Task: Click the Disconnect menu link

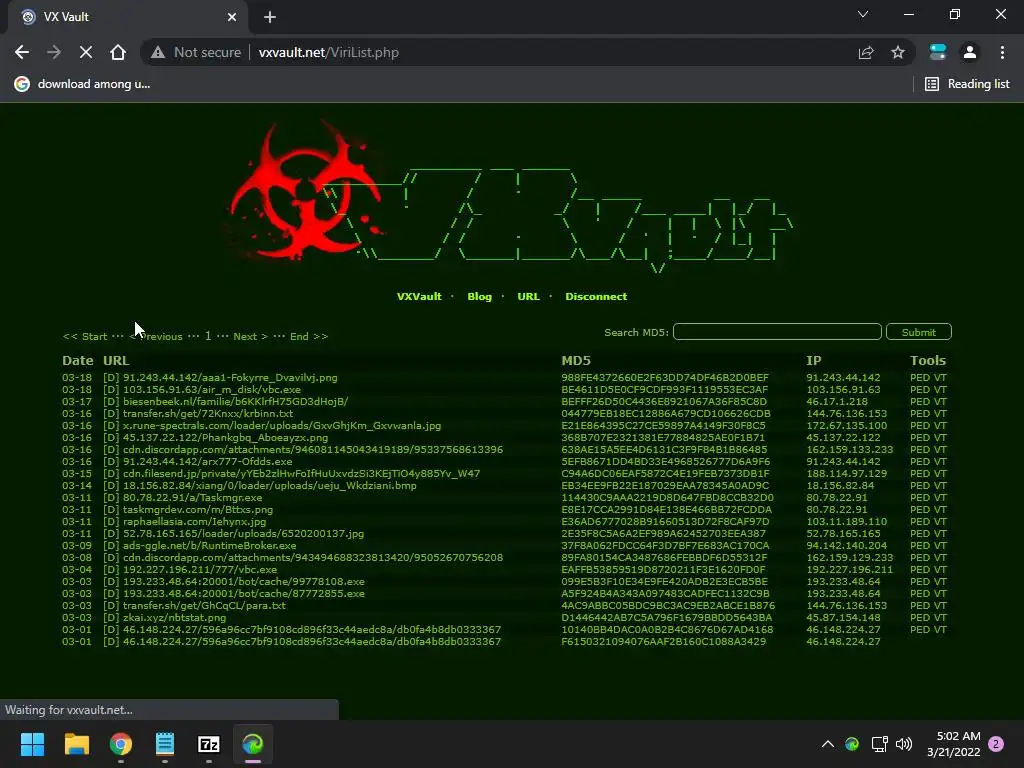Action: (x=596, y=296)
